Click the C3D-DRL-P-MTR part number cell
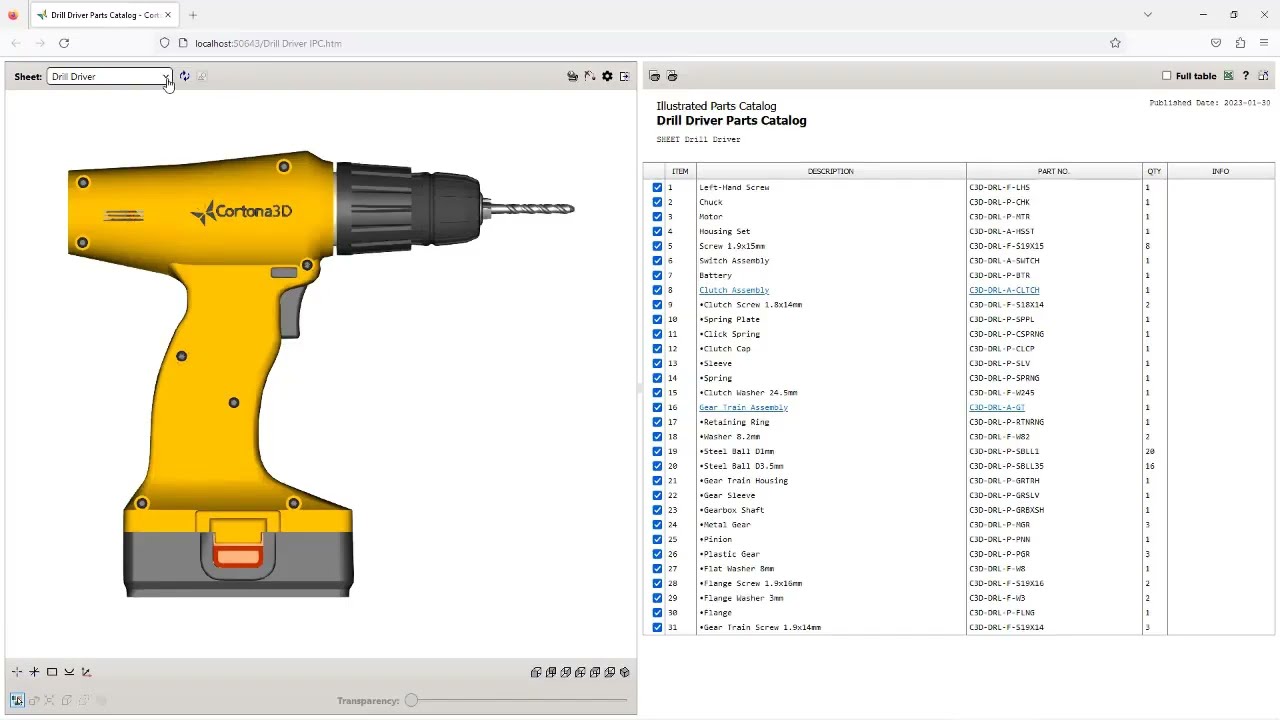The height and width of the screenshot is (720, 1280). 1054,217
